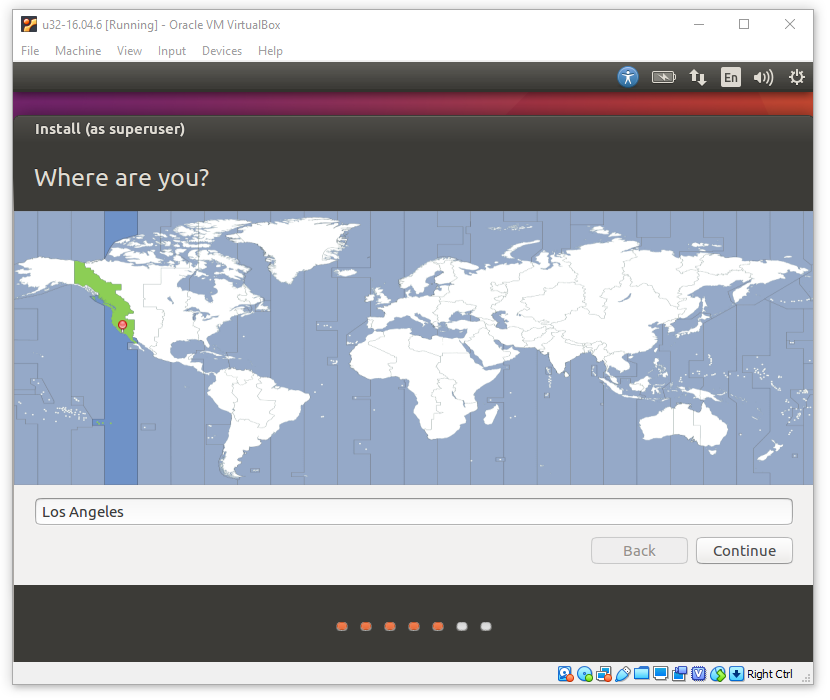Open the En keyboard layout indicator
Screen dimensions: 830x700
click(x=731, y=77)
